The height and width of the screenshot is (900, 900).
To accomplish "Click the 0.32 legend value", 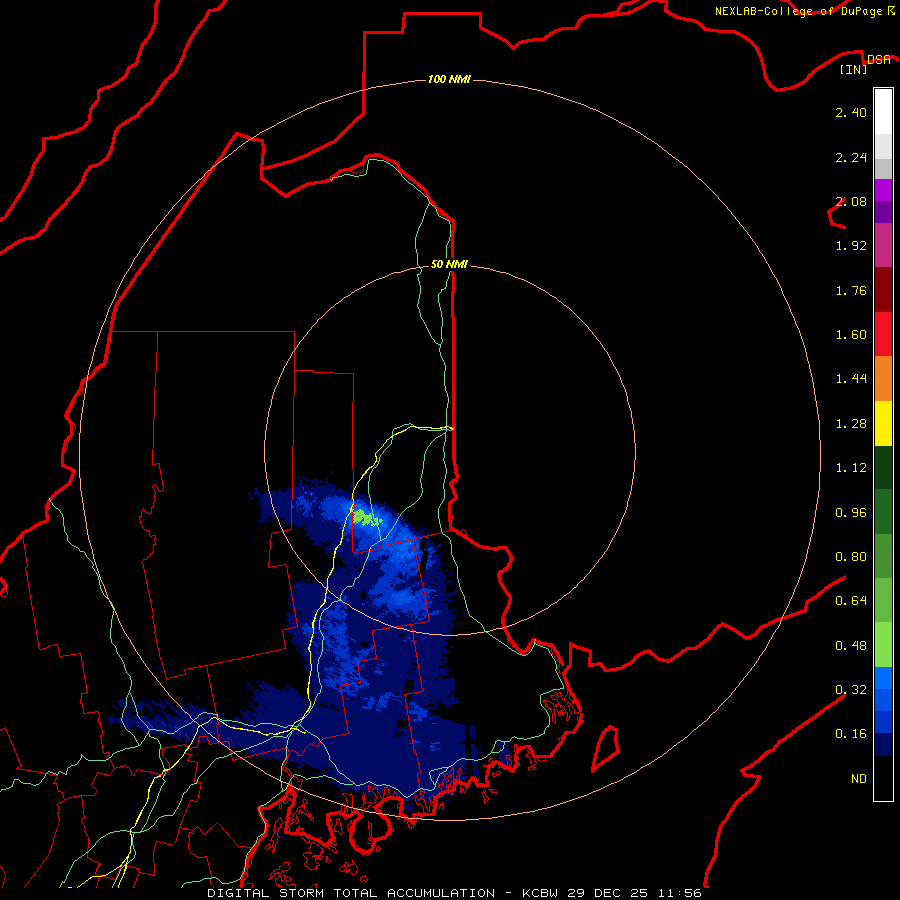I will click(x=851, y=690).
